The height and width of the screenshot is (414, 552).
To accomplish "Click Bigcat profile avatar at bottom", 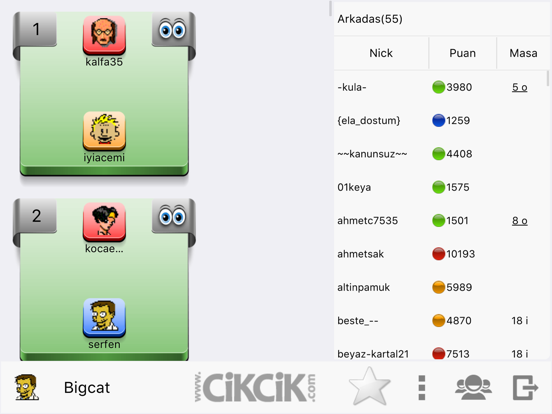I will [x=26, y=387].
